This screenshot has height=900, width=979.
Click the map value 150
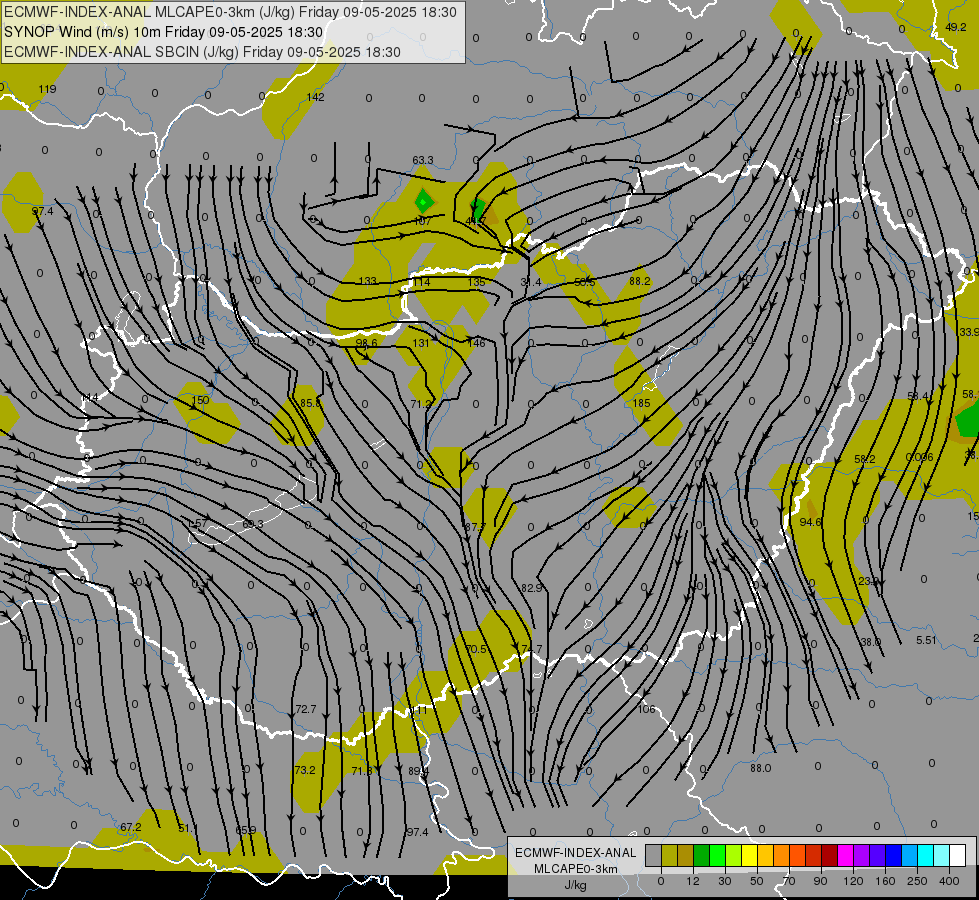click(200, 400)
